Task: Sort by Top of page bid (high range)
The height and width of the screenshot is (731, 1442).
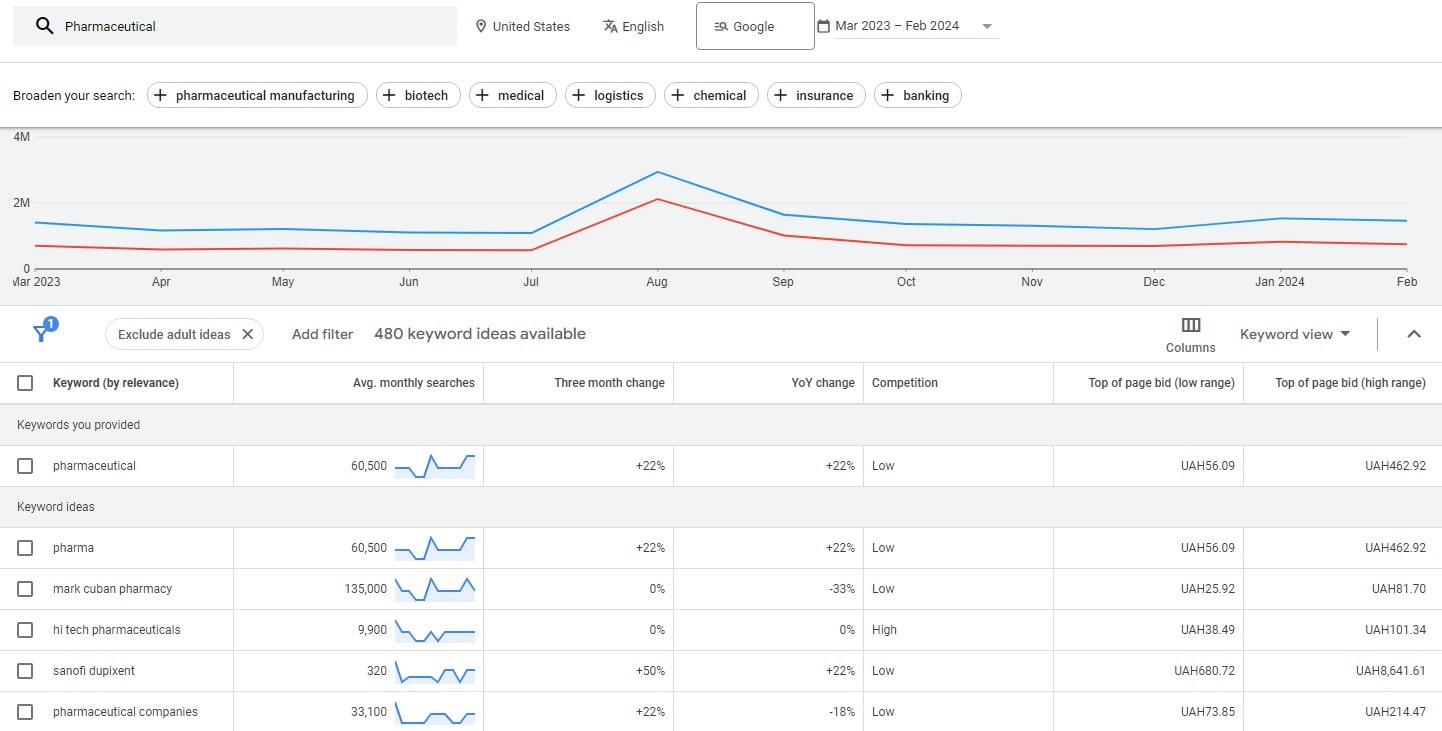Action: (1351, 383)
